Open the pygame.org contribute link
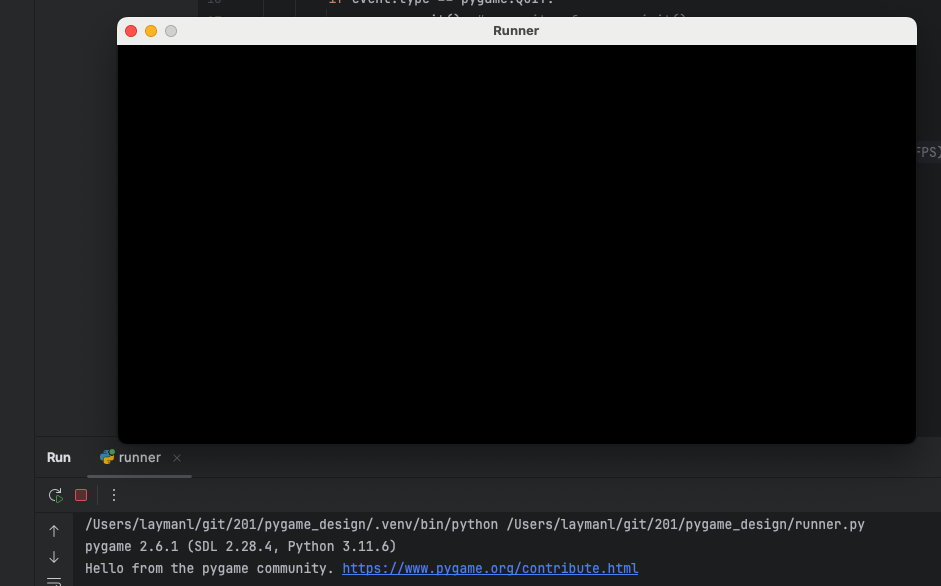 coord(490,568)
